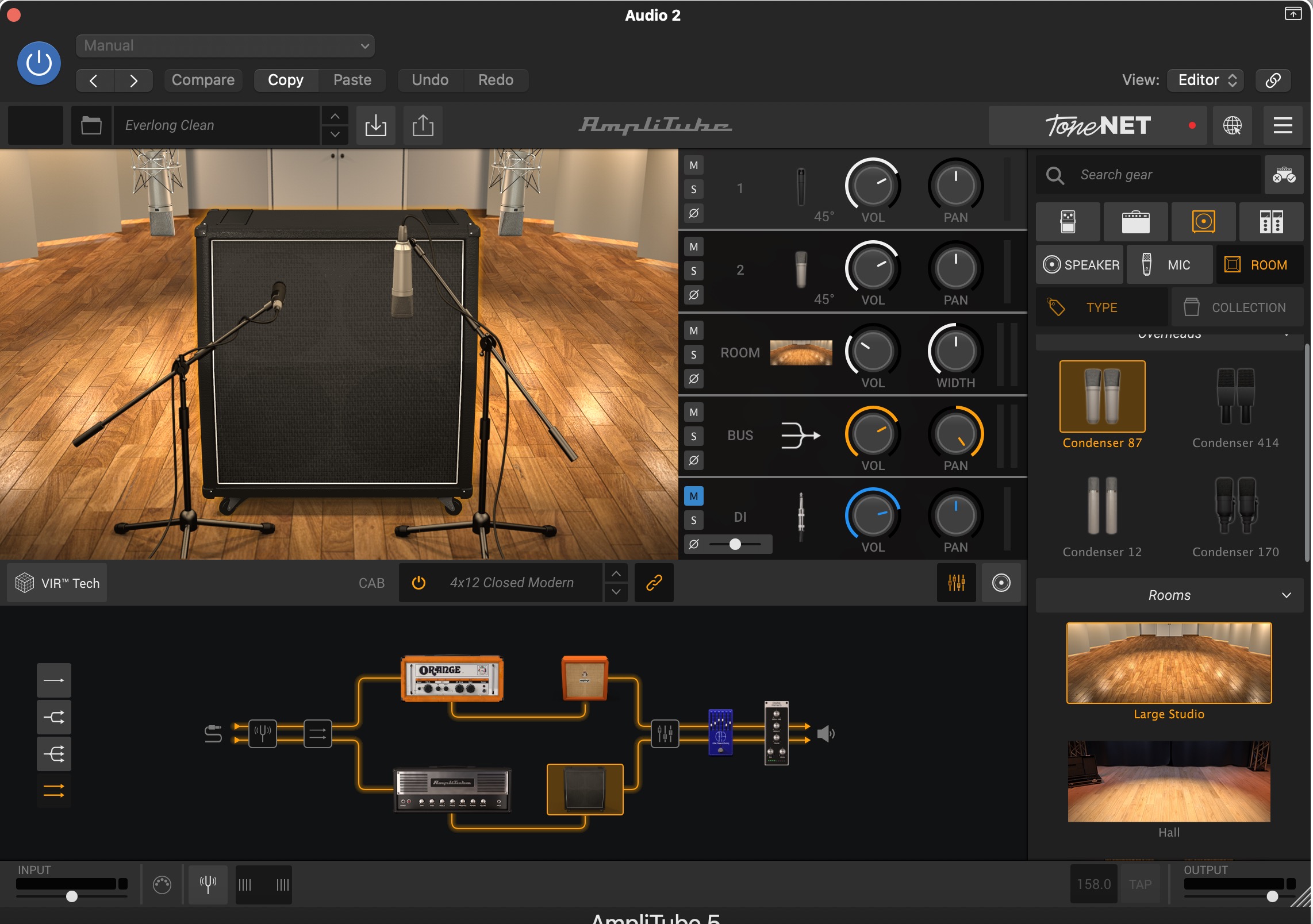Viewport: 1313px width, 924px height.
Task: Step to next preset with down chevron
Action: tap(335, 134)
